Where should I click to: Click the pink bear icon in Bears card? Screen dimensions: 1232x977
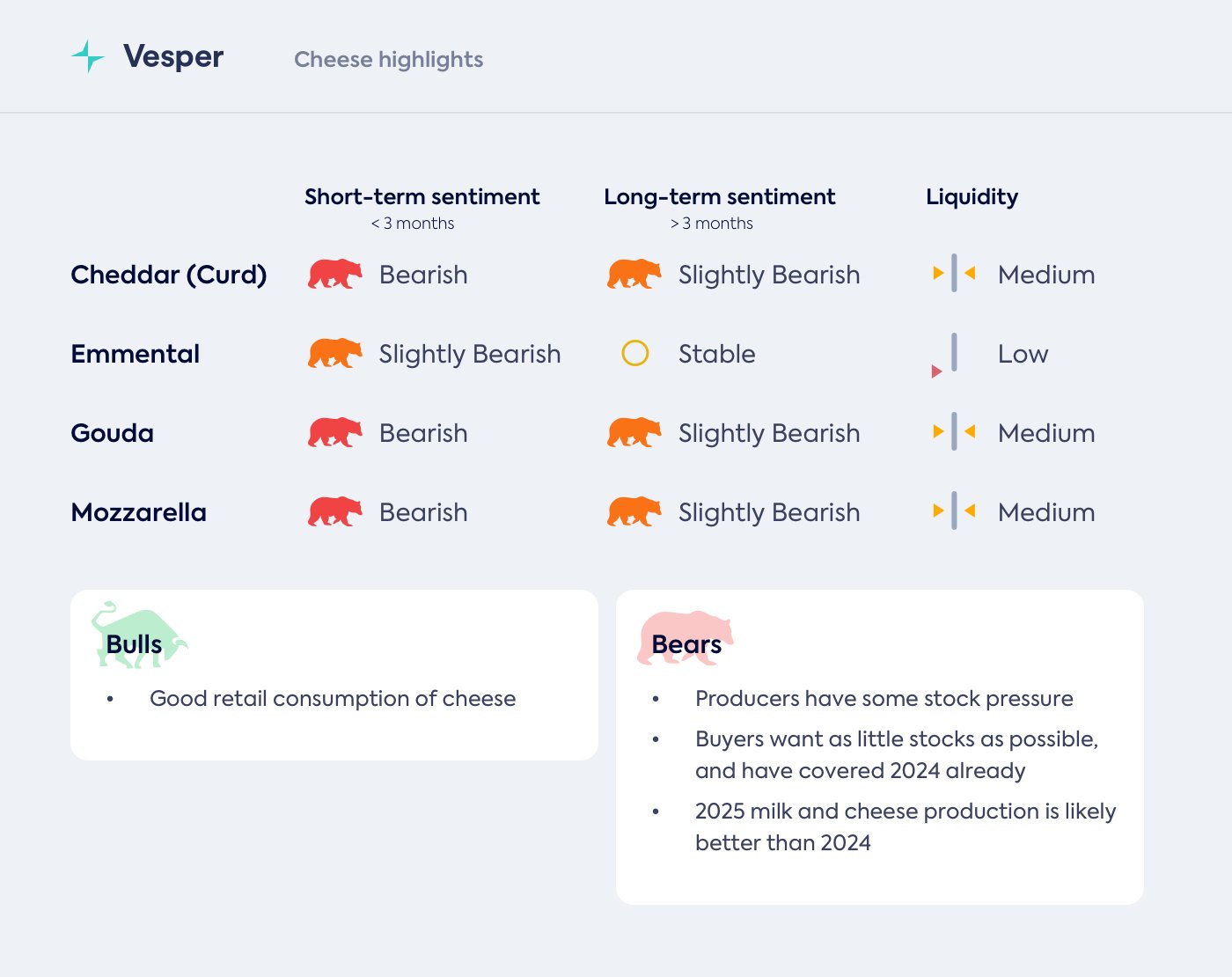tap(685, 637)
